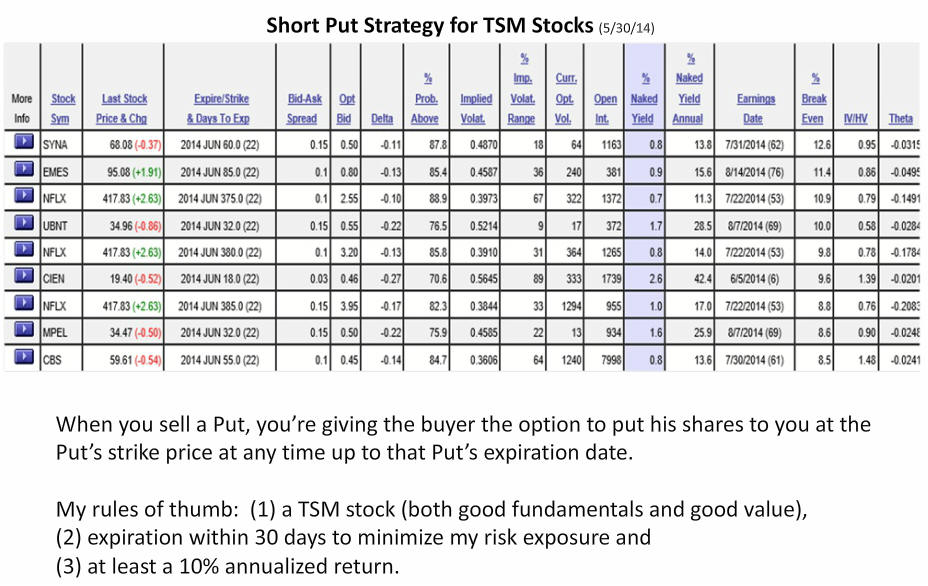Open More Info for EMES row
928x586 pixels.
tap(24, 169)
